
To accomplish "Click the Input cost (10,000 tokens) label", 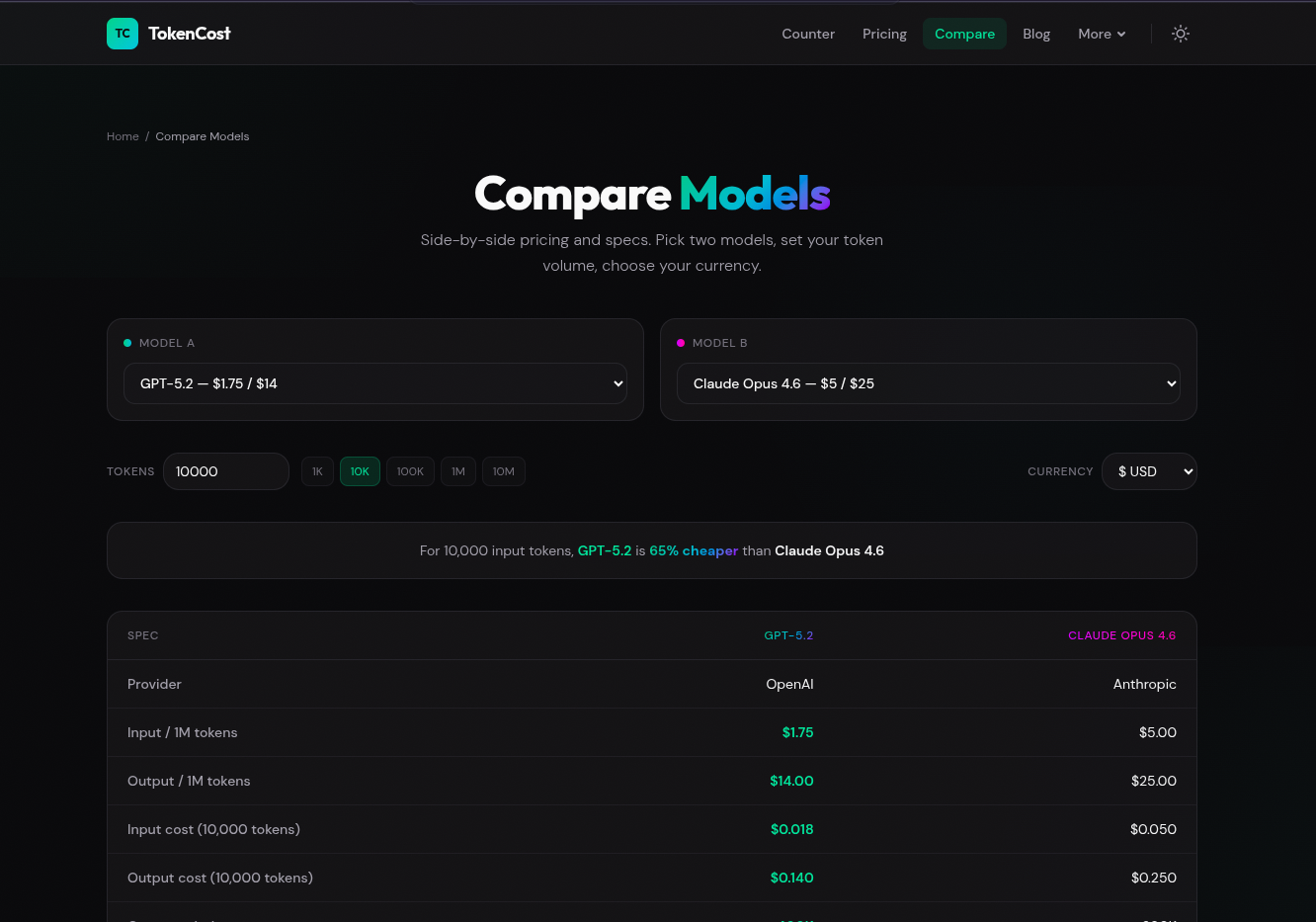I will pos(213,829).
